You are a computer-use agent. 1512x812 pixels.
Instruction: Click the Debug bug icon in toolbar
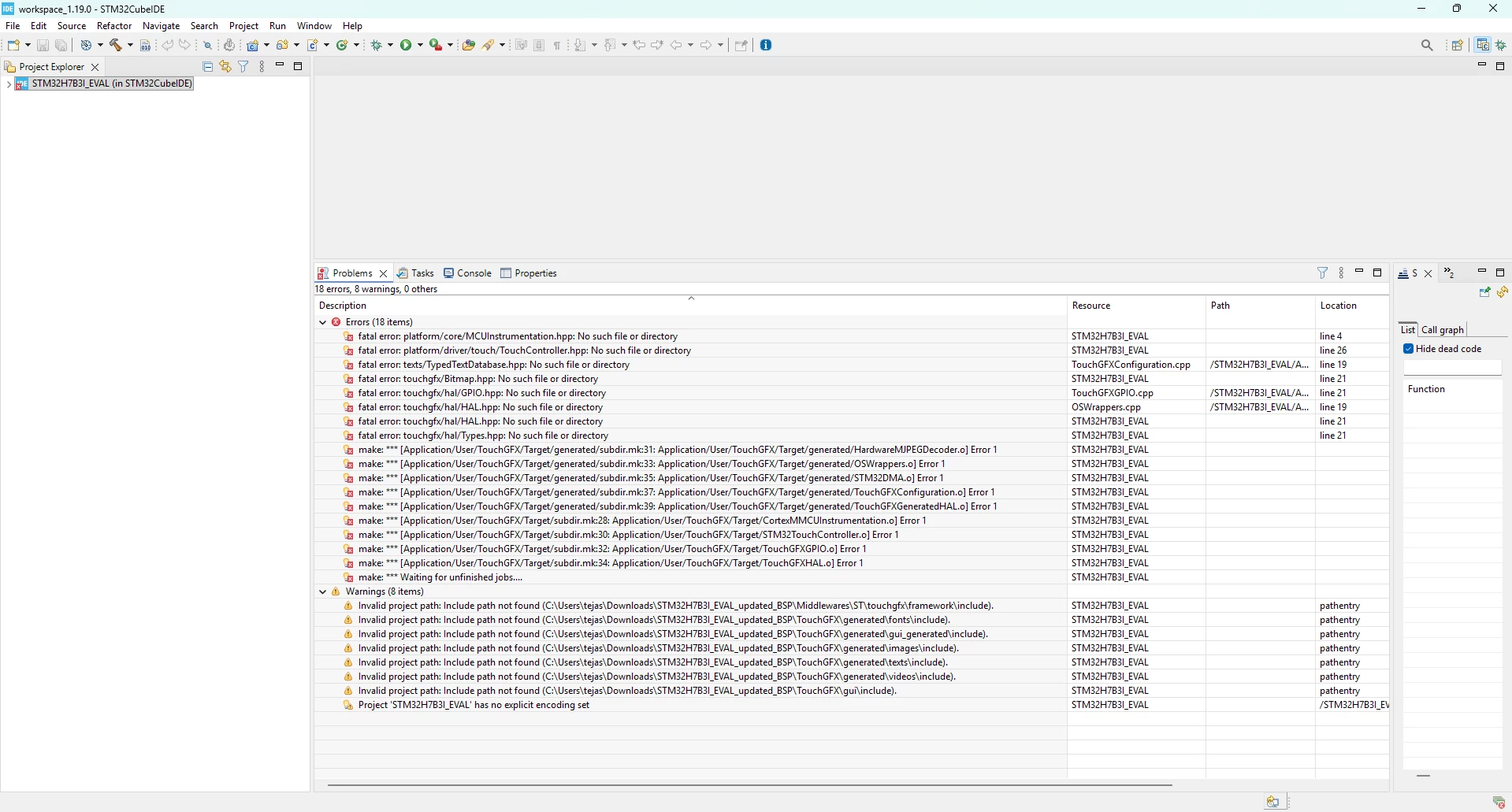377,45
